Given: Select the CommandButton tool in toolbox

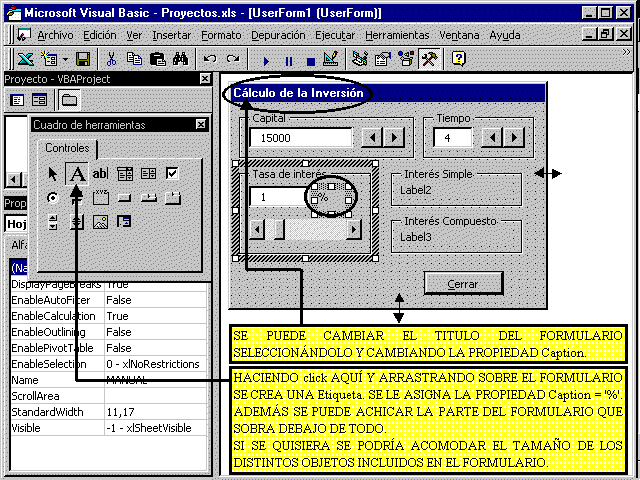Looking at the screenshot, I should (x=124, y=198).
